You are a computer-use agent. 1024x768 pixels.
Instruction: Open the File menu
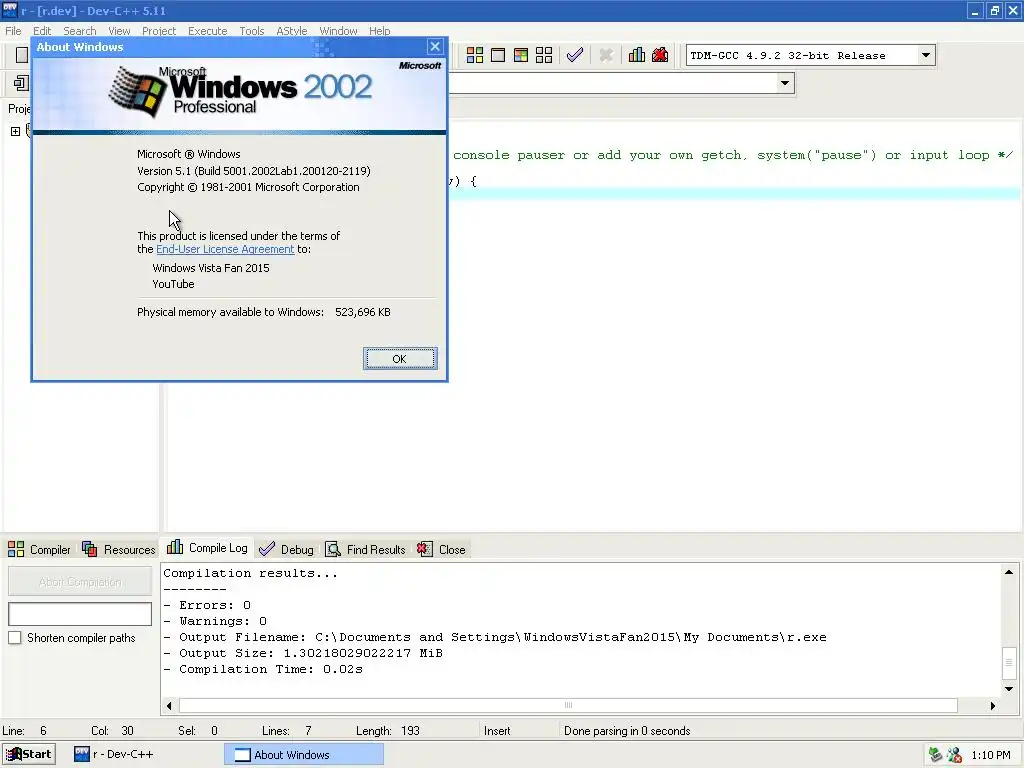click(x=13, y=31)
